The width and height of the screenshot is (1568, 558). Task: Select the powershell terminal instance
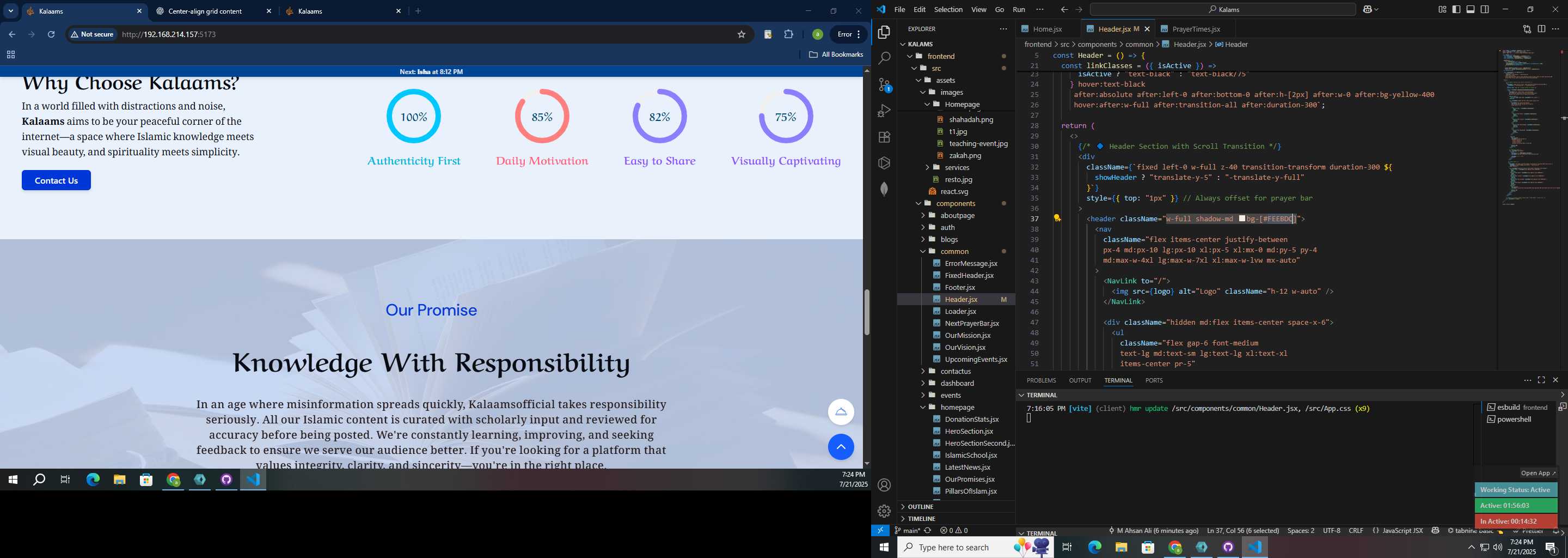[1515, 419]
